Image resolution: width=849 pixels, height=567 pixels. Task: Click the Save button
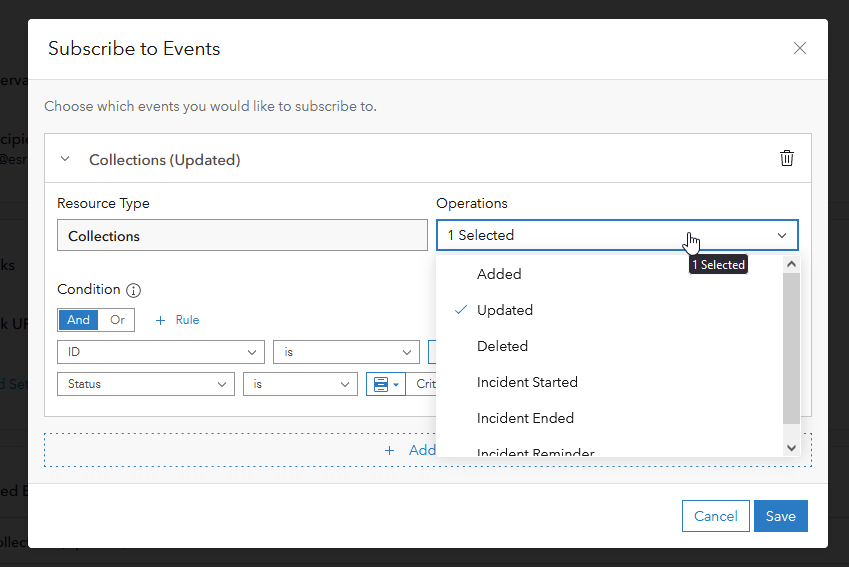point(780,516)
